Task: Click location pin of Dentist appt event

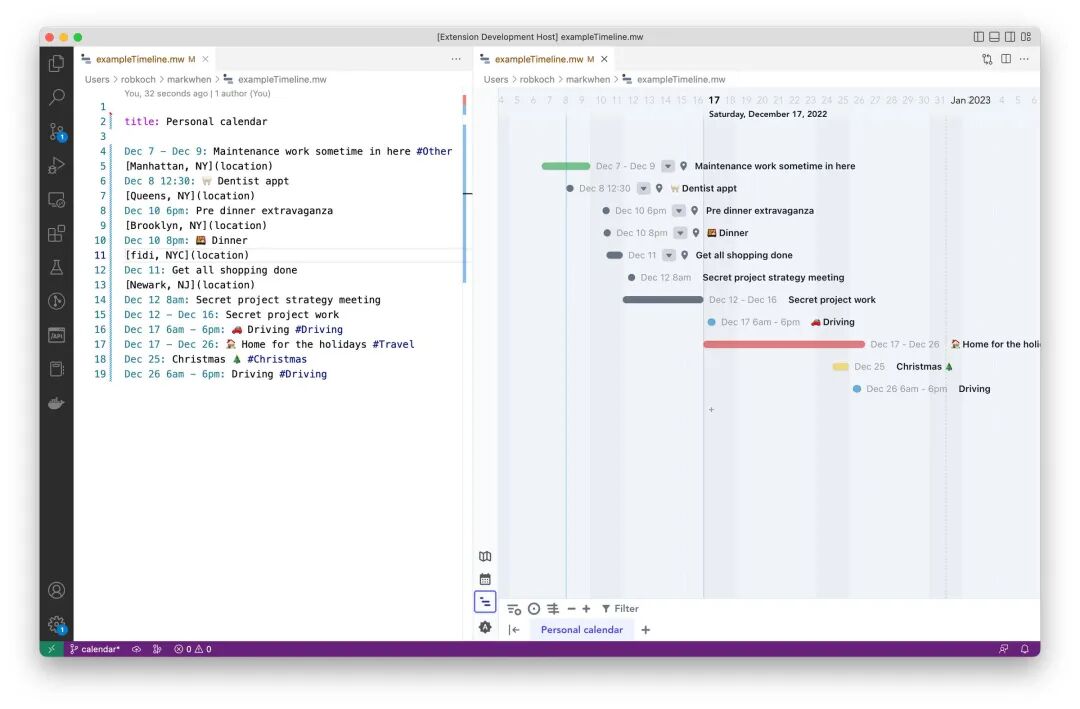Action: pos(659,188)
